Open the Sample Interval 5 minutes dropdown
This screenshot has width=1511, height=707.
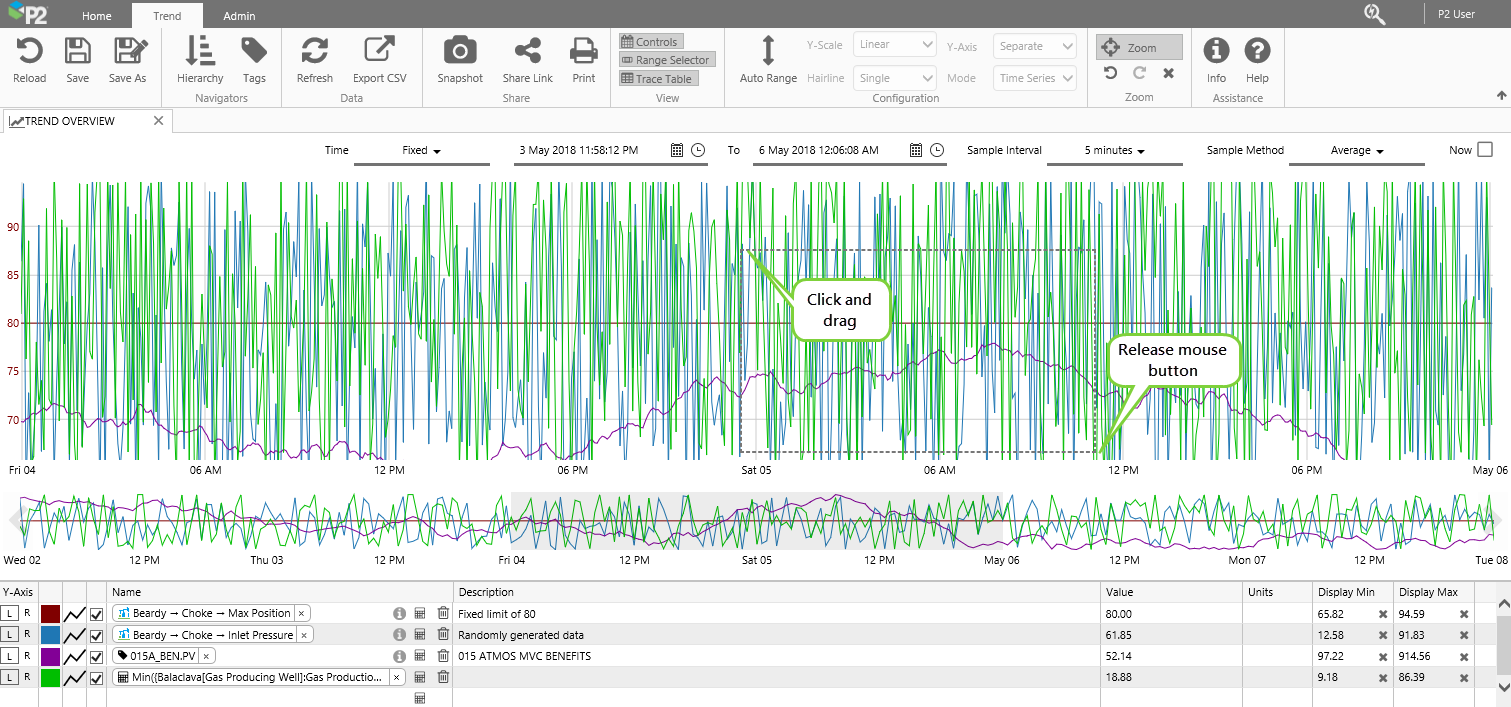tap(1114, 150)
